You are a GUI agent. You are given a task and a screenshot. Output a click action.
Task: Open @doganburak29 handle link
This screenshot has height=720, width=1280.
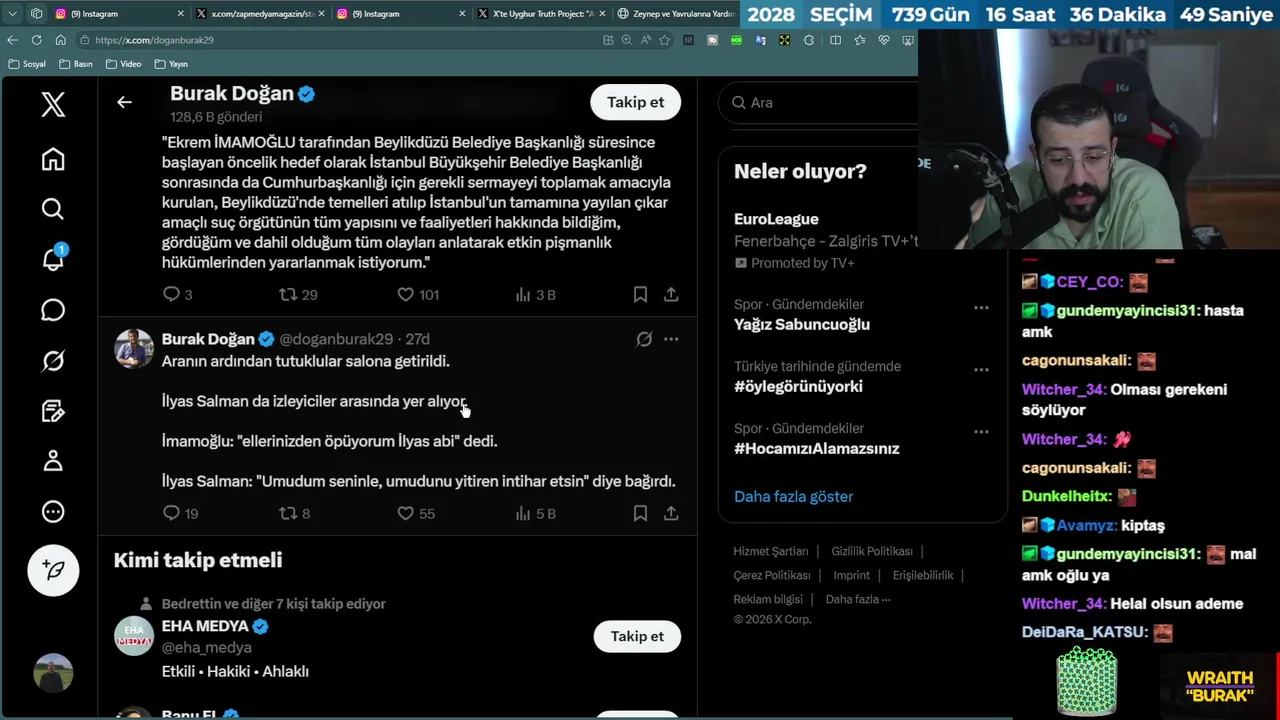click(336, 339)
